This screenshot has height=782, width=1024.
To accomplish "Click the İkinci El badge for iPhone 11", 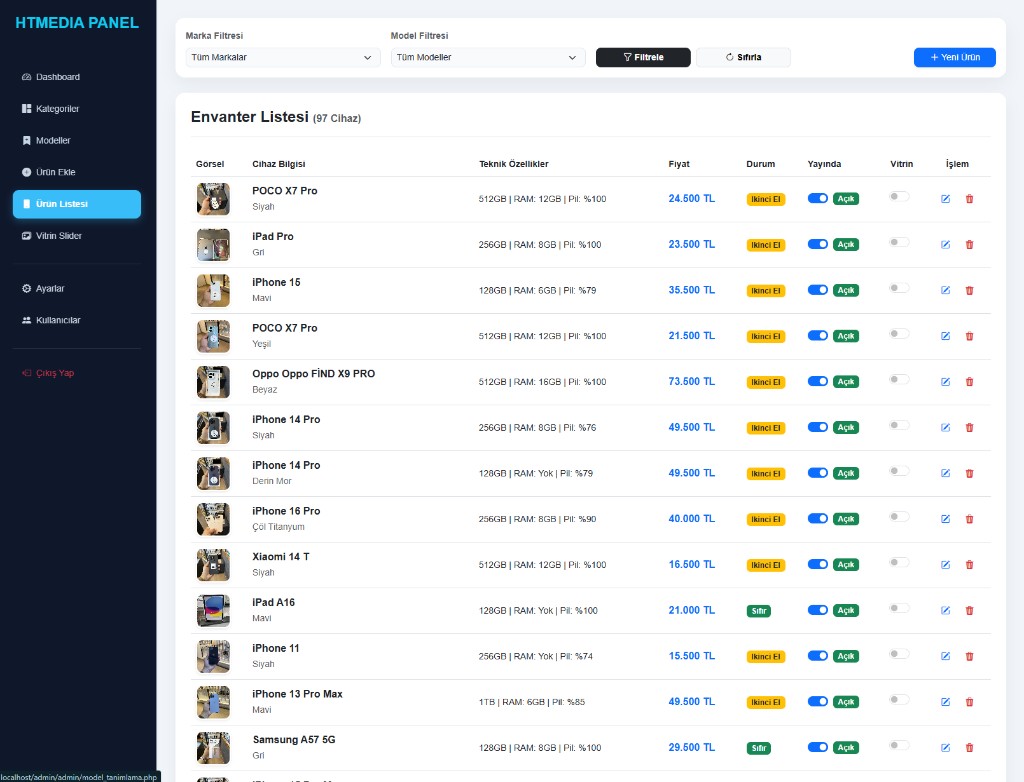I will click(765, 657).
